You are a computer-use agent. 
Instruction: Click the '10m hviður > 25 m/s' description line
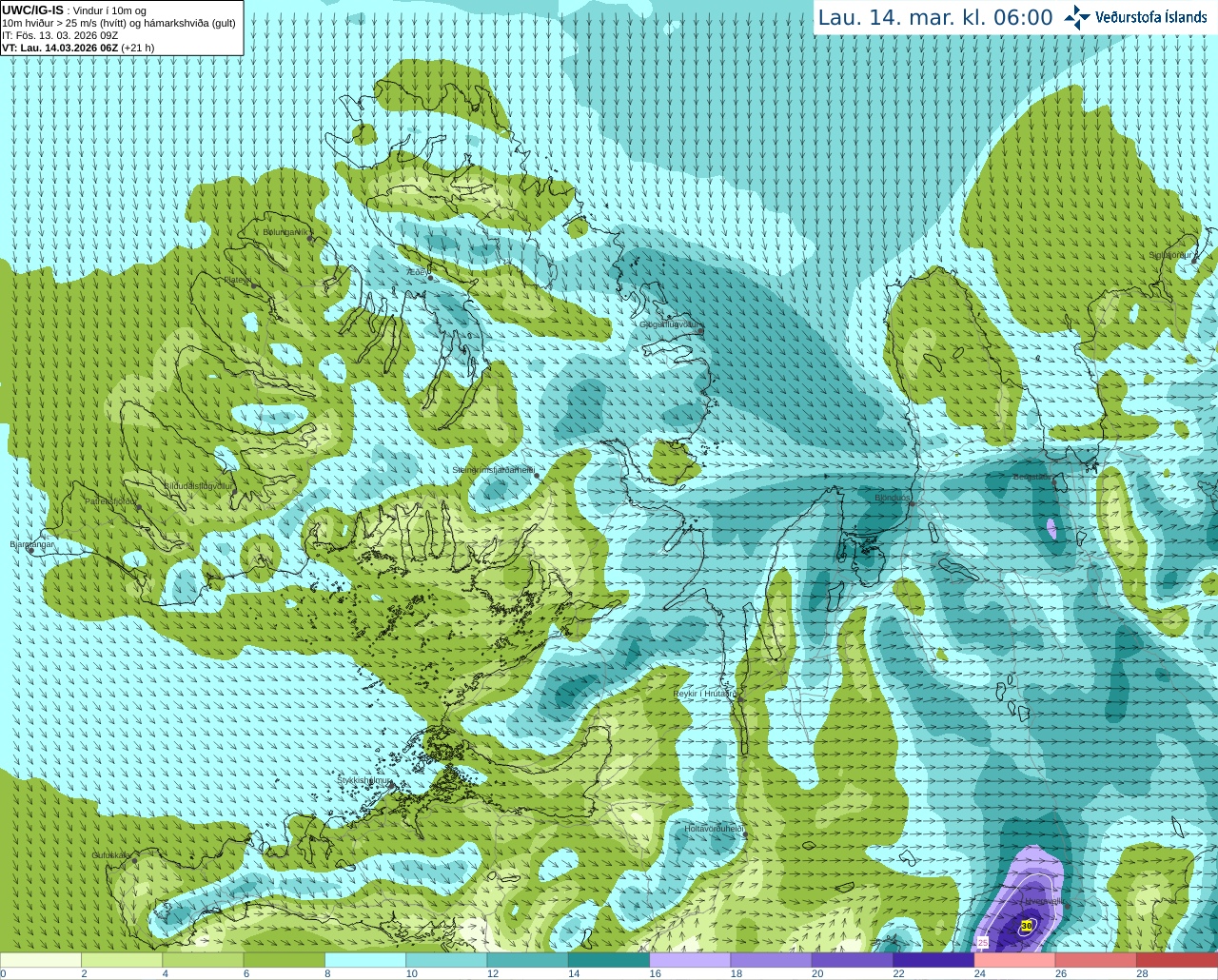(x=119, y=23)
